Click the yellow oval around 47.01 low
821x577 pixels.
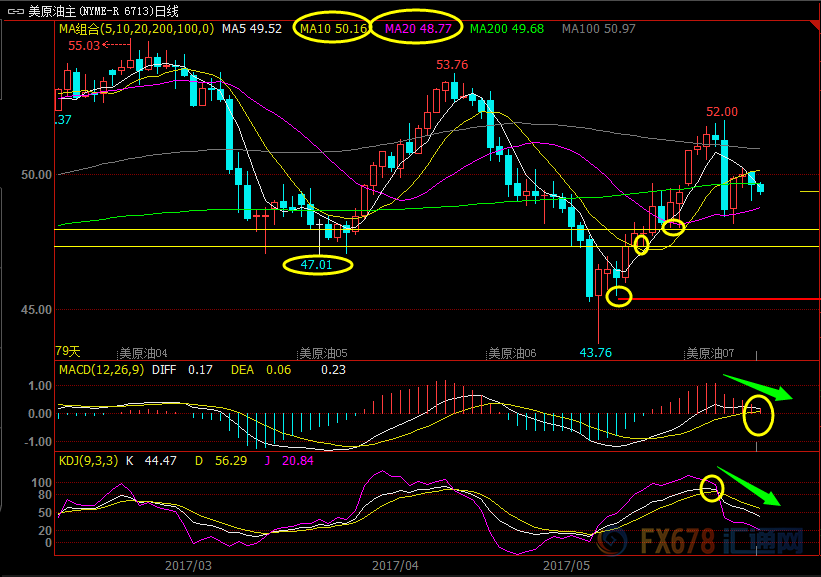click(319, 265)
